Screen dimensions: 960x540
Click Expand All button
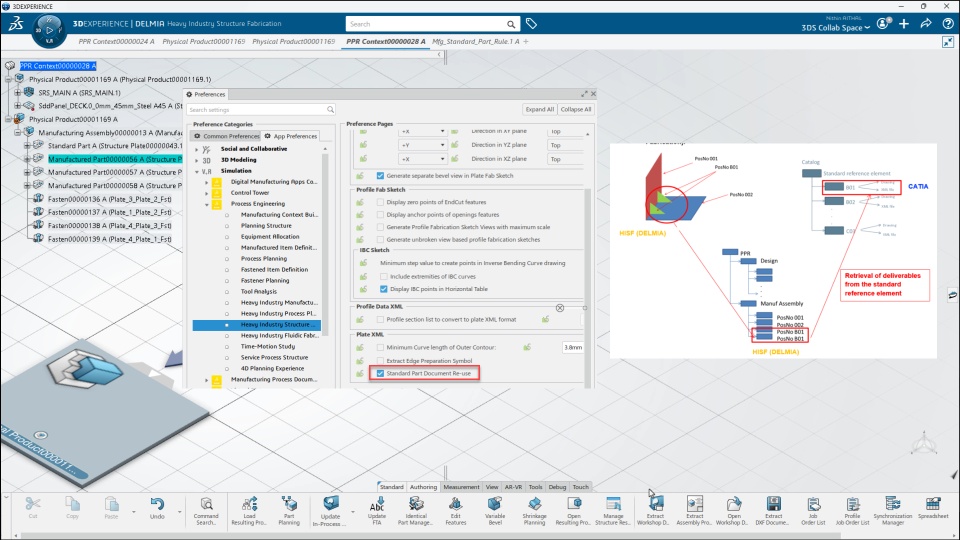pyautogui.click(x=539, y=110)
